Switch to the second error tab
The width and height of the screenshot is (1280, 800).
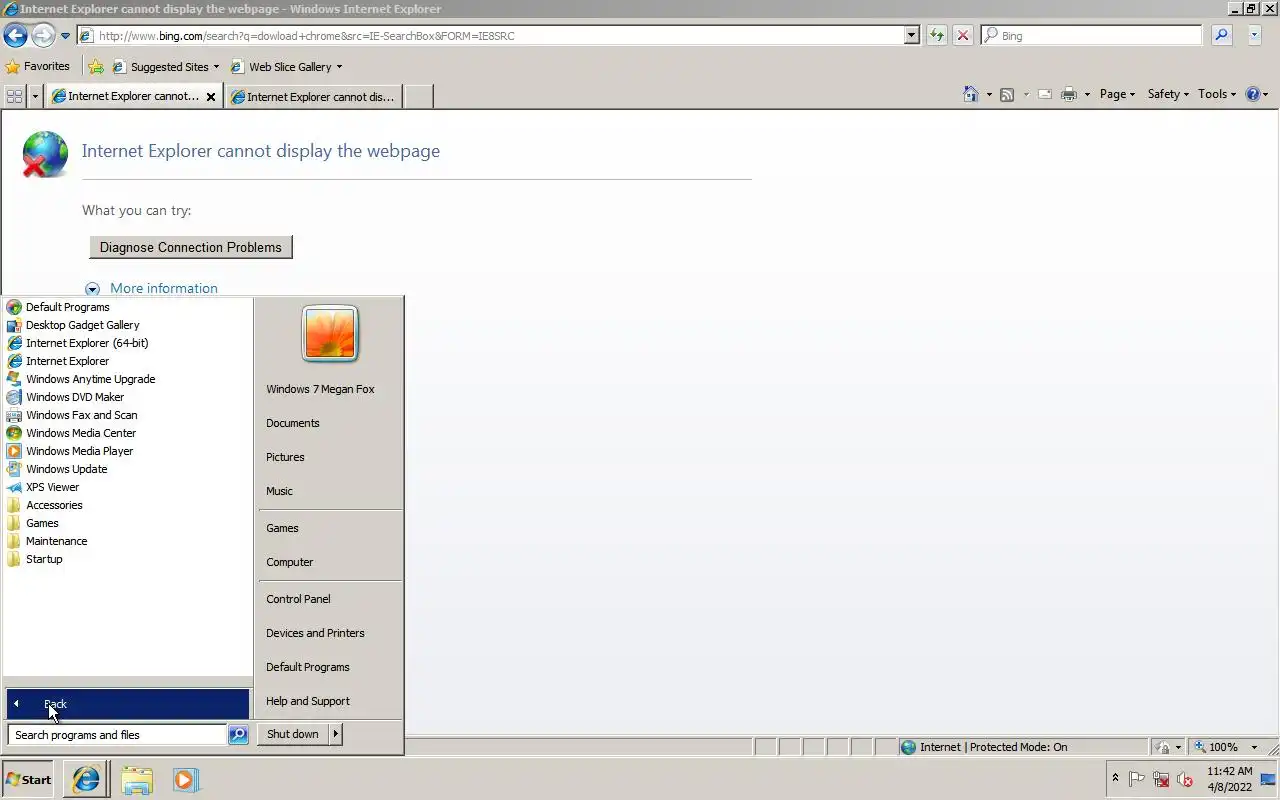coord(314,97)
